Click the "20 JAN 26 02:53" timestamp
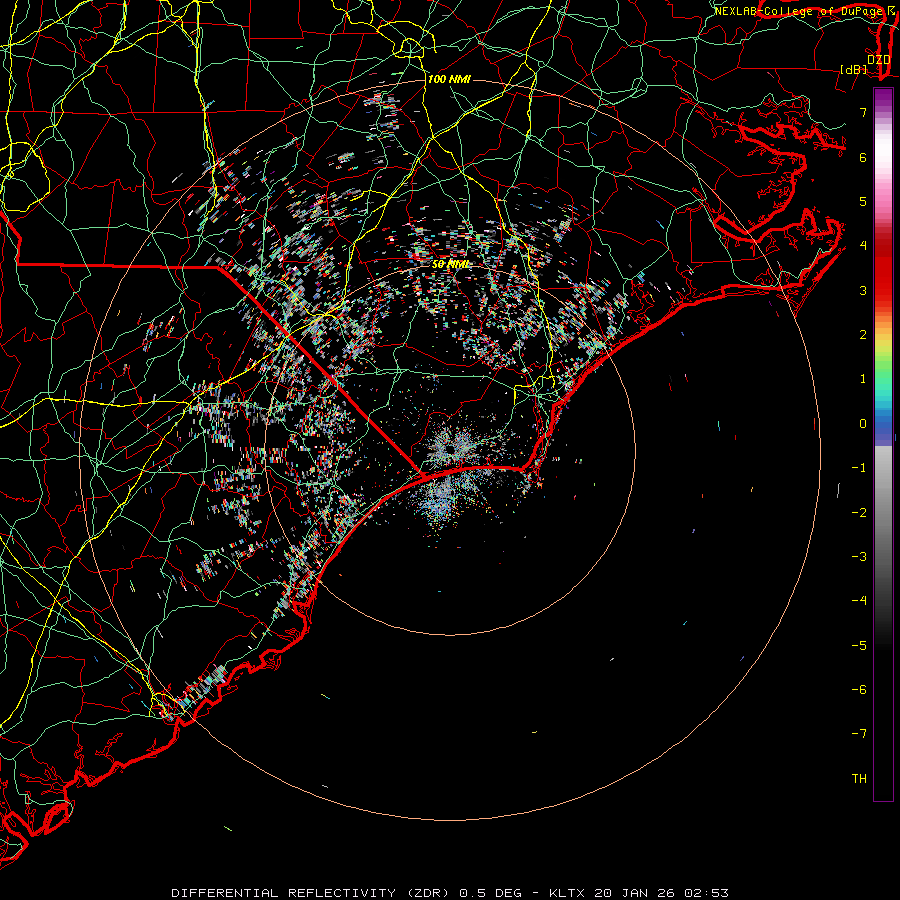This screenshot has width=900, height=900. point(662,893)
